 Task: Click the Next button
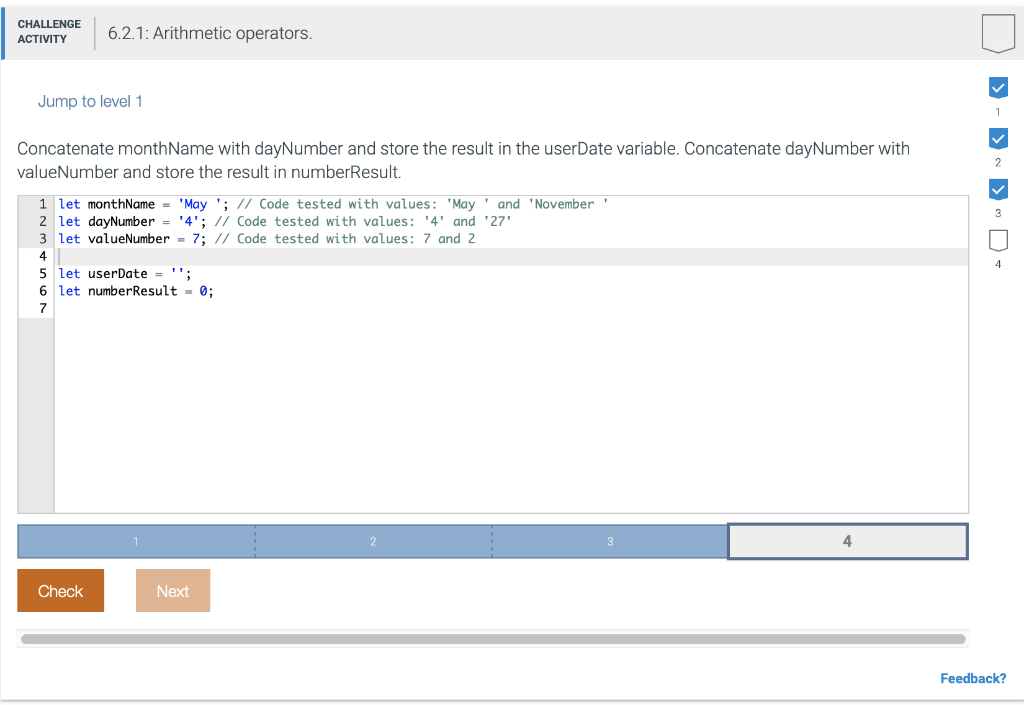point(172,590)
